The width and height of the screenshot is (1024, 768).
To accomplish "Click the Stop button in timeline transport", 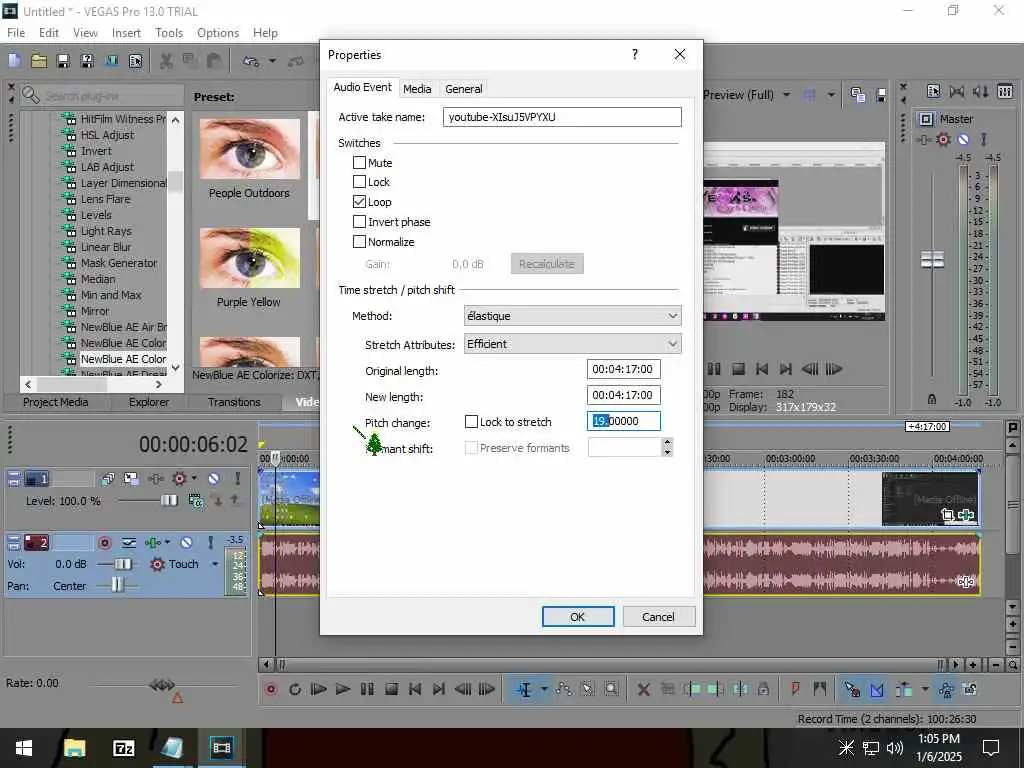I will 391,689.
